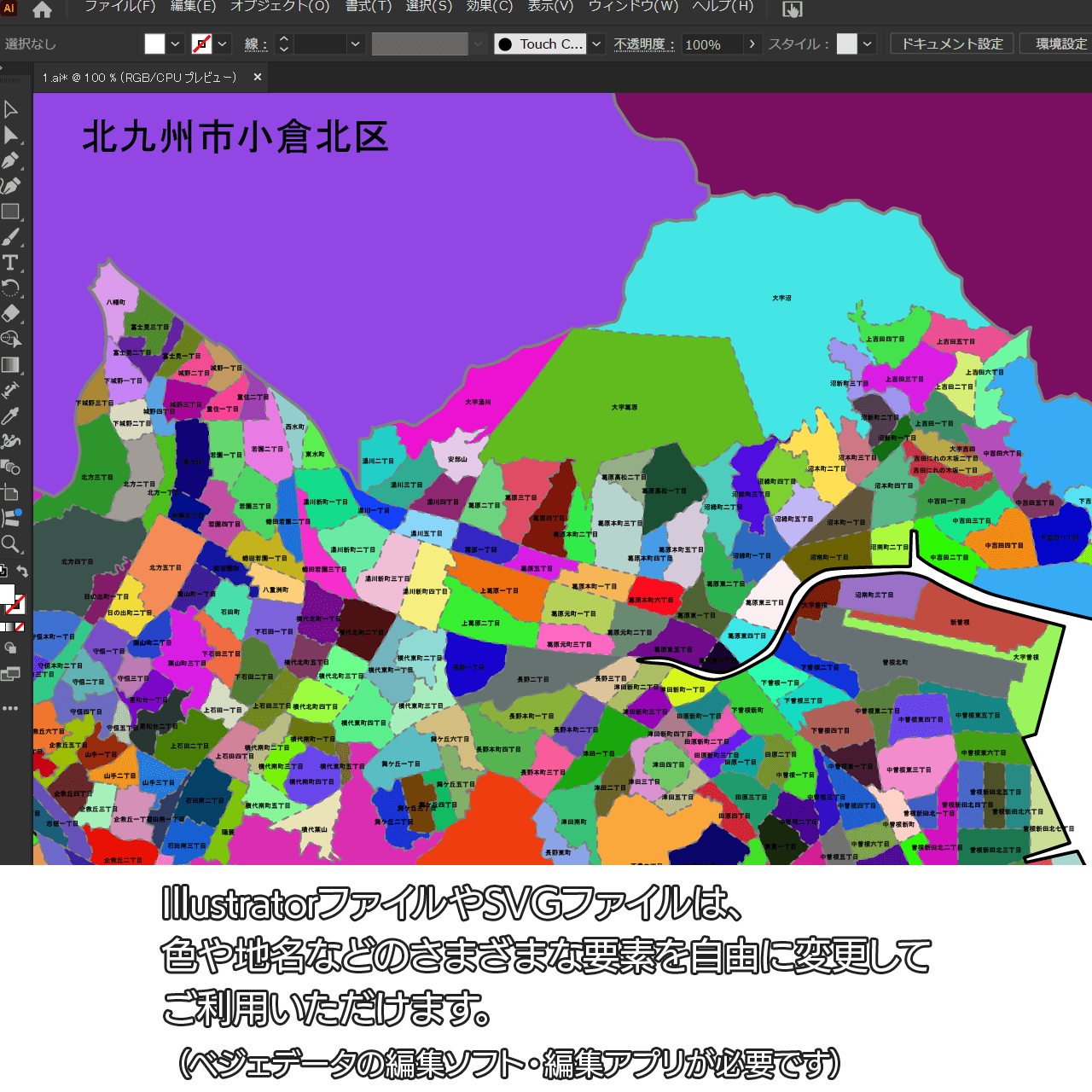1092x1092 pixels.
Task: Select the Gradient tool
Action: [x=11, y=364]
